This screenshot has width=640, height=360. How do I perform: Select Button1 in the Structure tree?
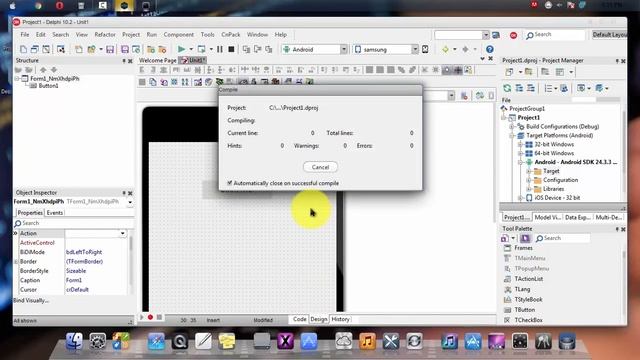click(x=48, y=86)
